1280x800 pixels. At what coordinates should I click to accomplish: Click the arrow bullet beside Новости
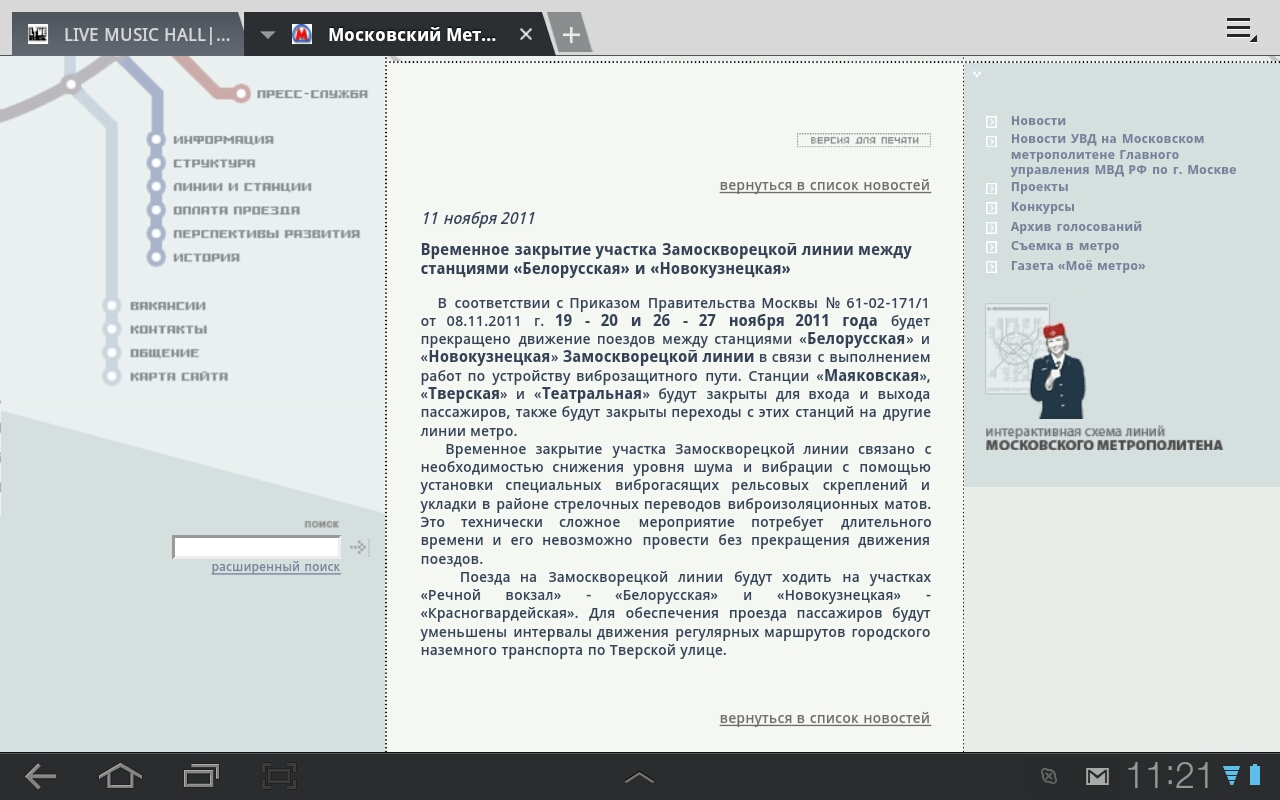point(991,122)
